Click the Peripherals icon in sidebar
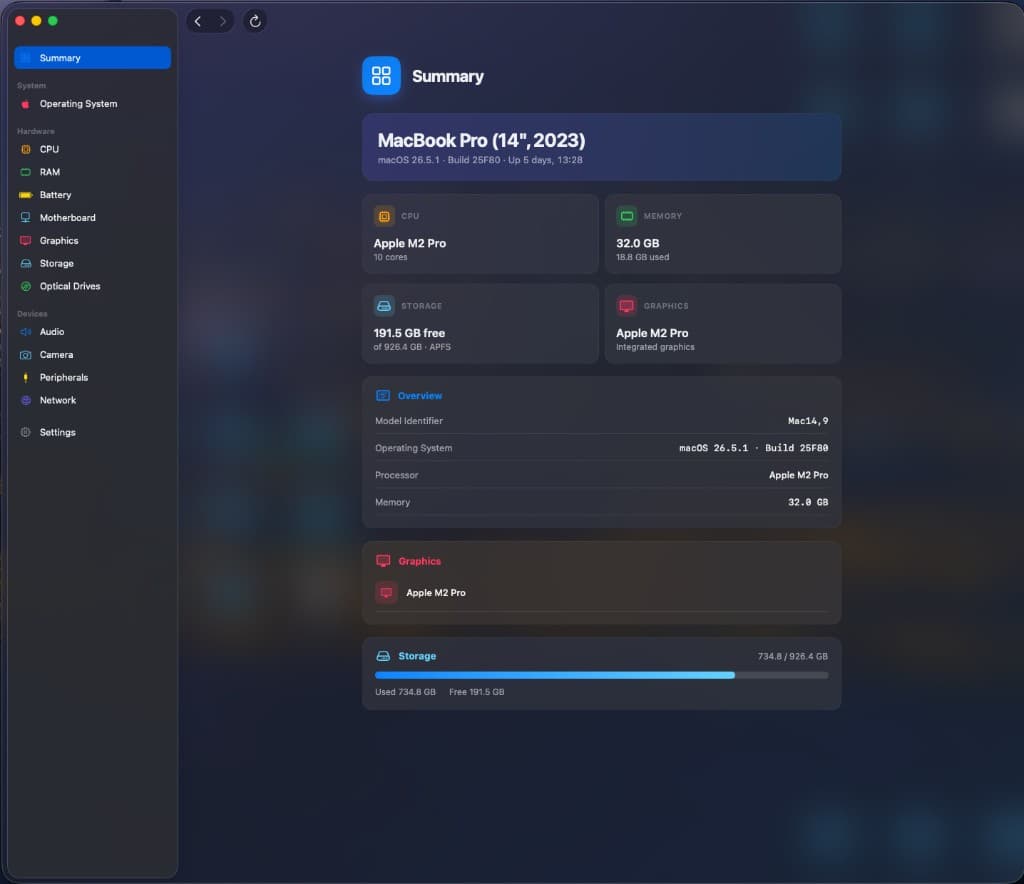The height and width of the screenshot is (884, 1024). [25, 378]
